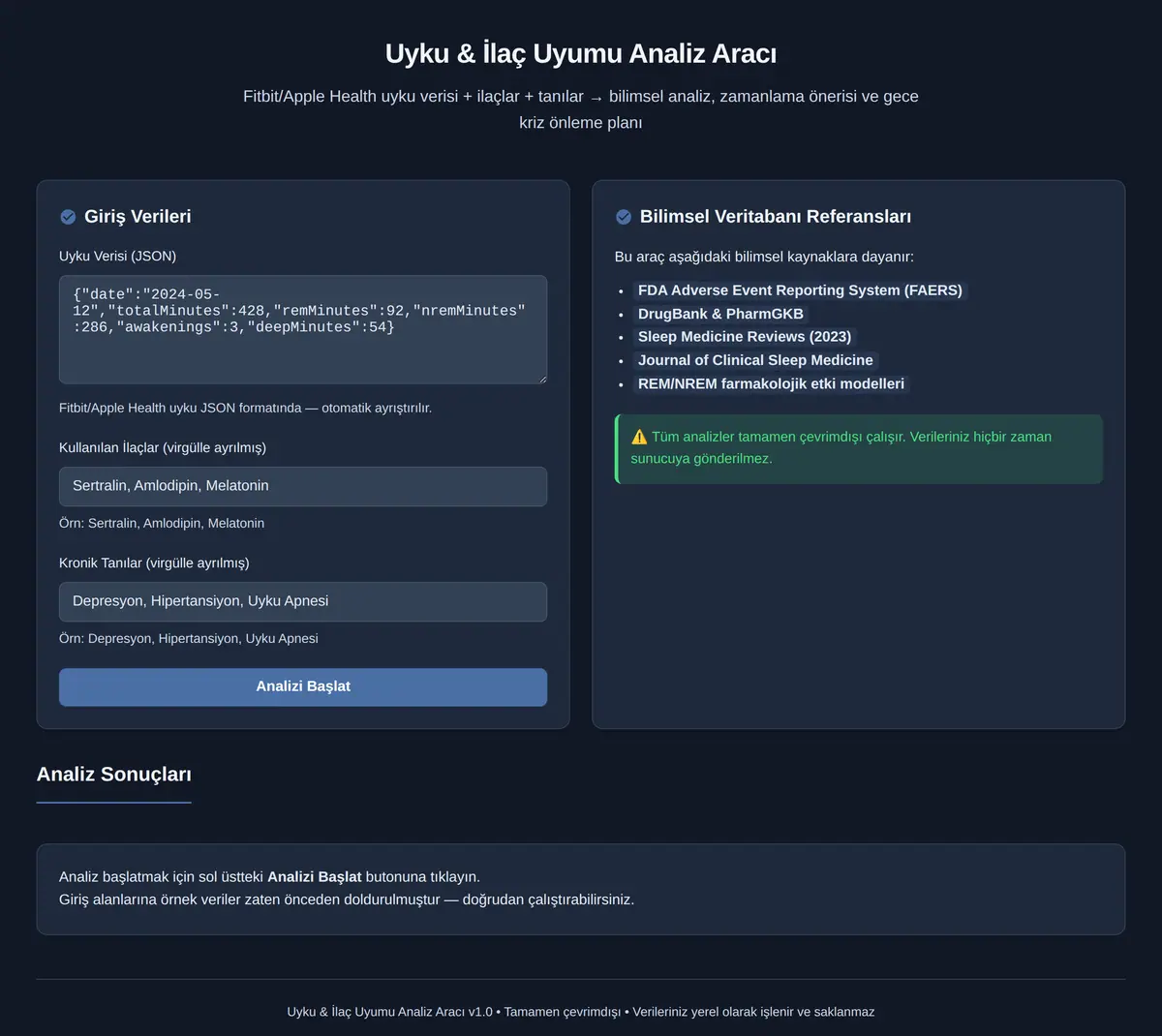Click 'Kronik Tanılar (virgülle ayrılmış)' label
This screenshot has width=1162, height=1036.
pyautogui.click(x=154, y=564)
